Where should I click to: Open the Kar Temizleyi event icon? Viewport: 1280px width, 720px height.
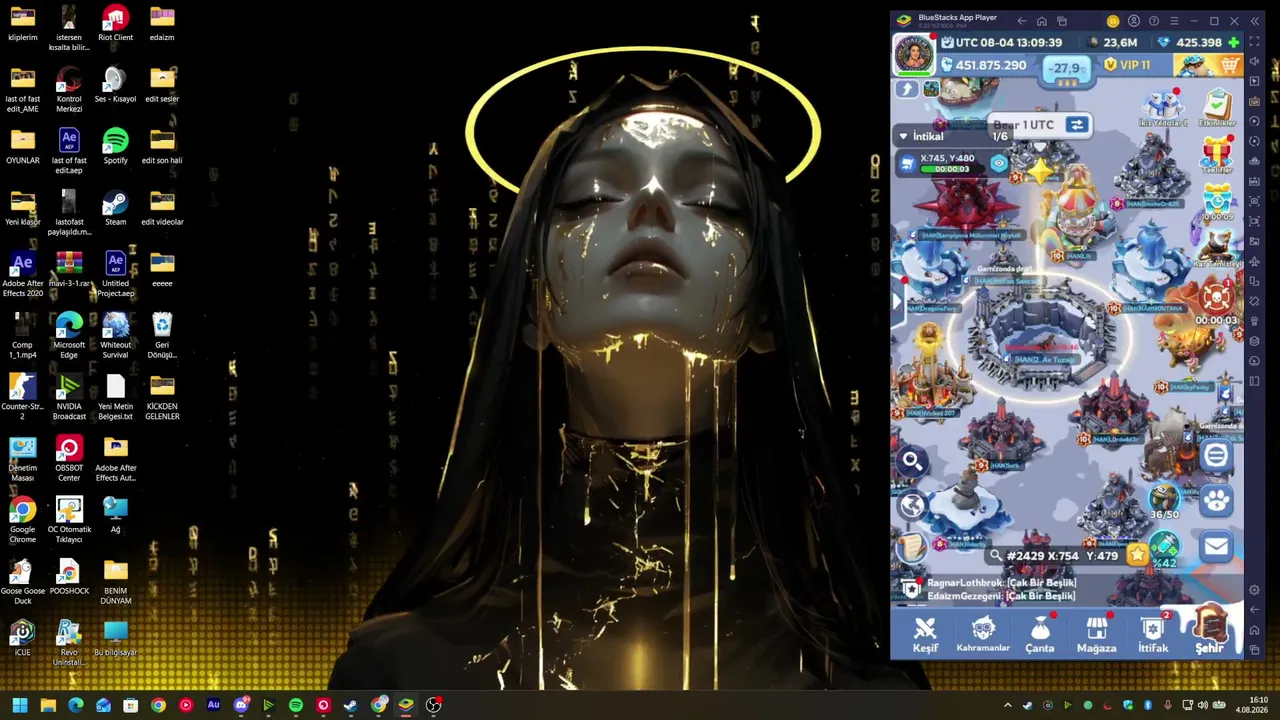[1218, 248]
